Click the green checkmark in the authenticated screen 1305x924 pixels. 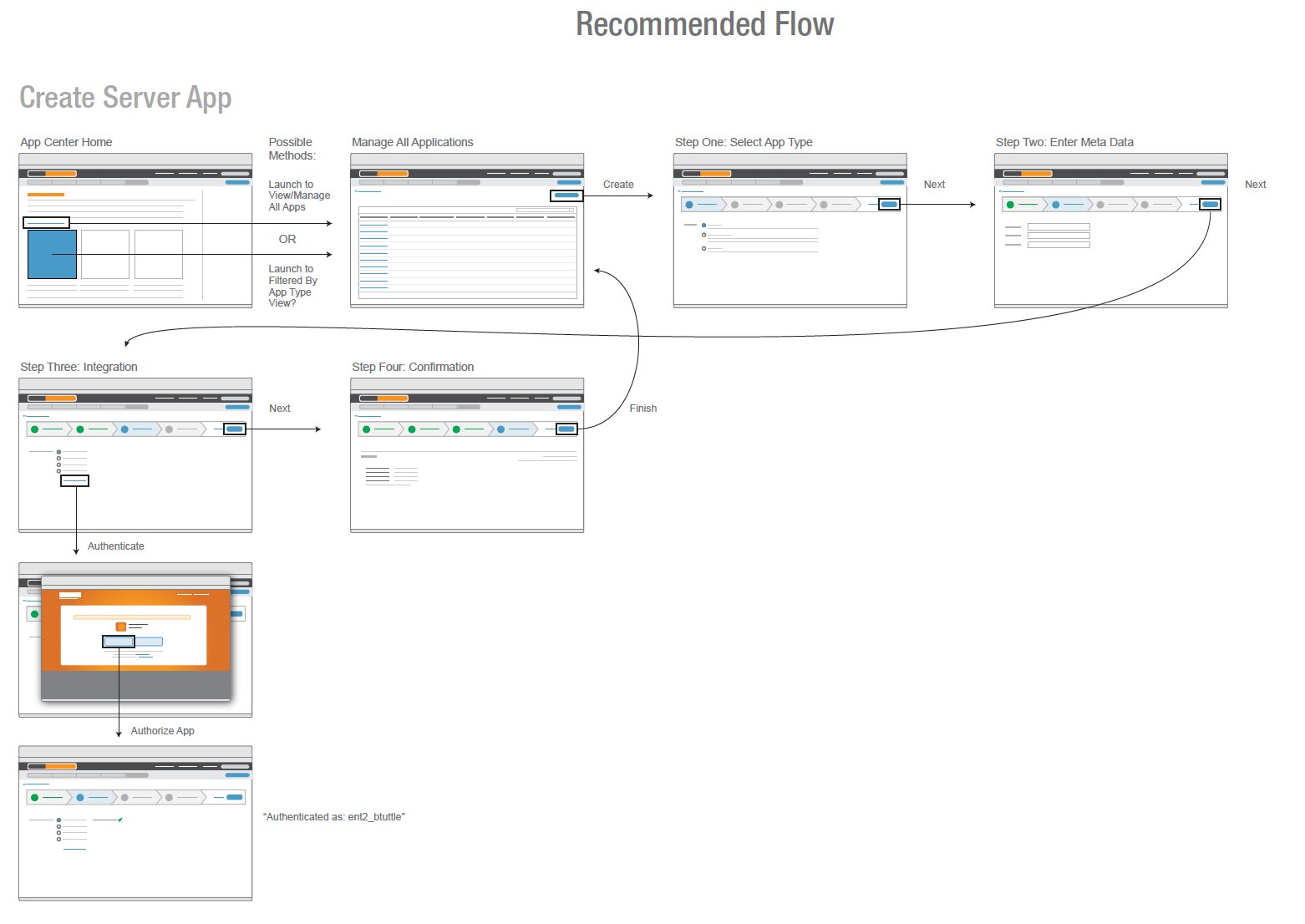click(120, 820)
